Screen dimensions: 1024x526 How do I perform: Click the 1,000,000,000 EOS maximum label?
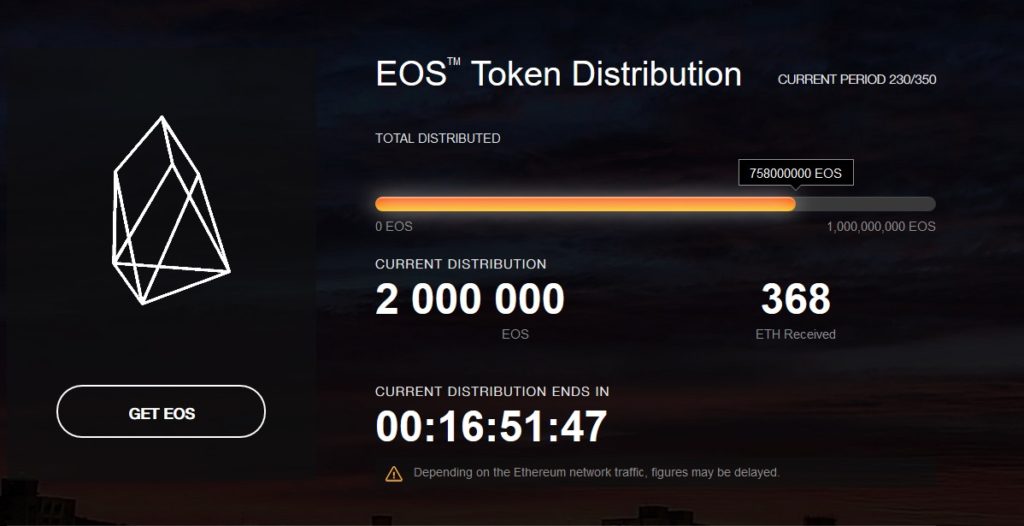(881, 227)
